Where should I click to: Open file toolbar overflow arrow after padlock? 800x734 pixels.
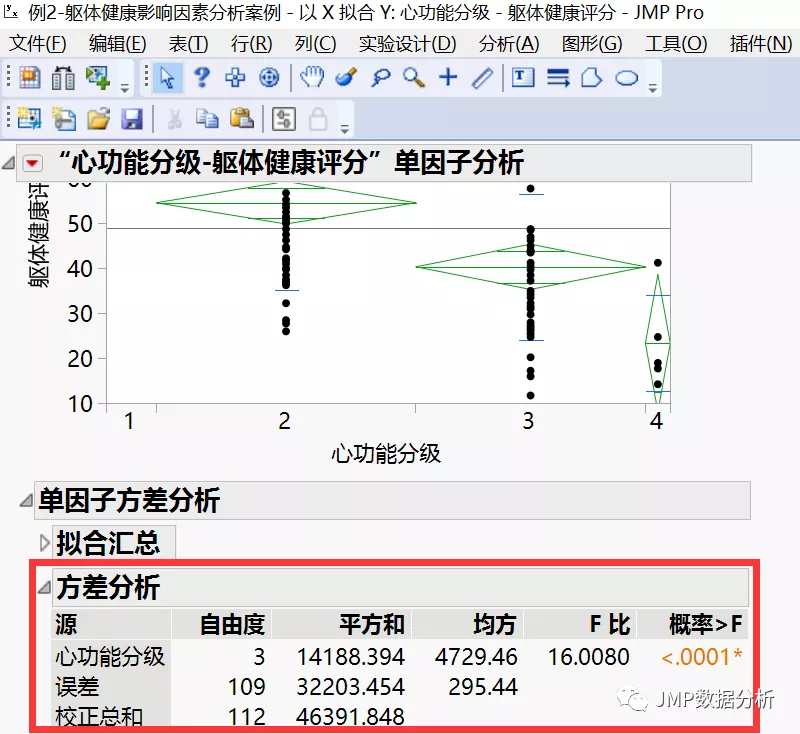tap(345, 129)
